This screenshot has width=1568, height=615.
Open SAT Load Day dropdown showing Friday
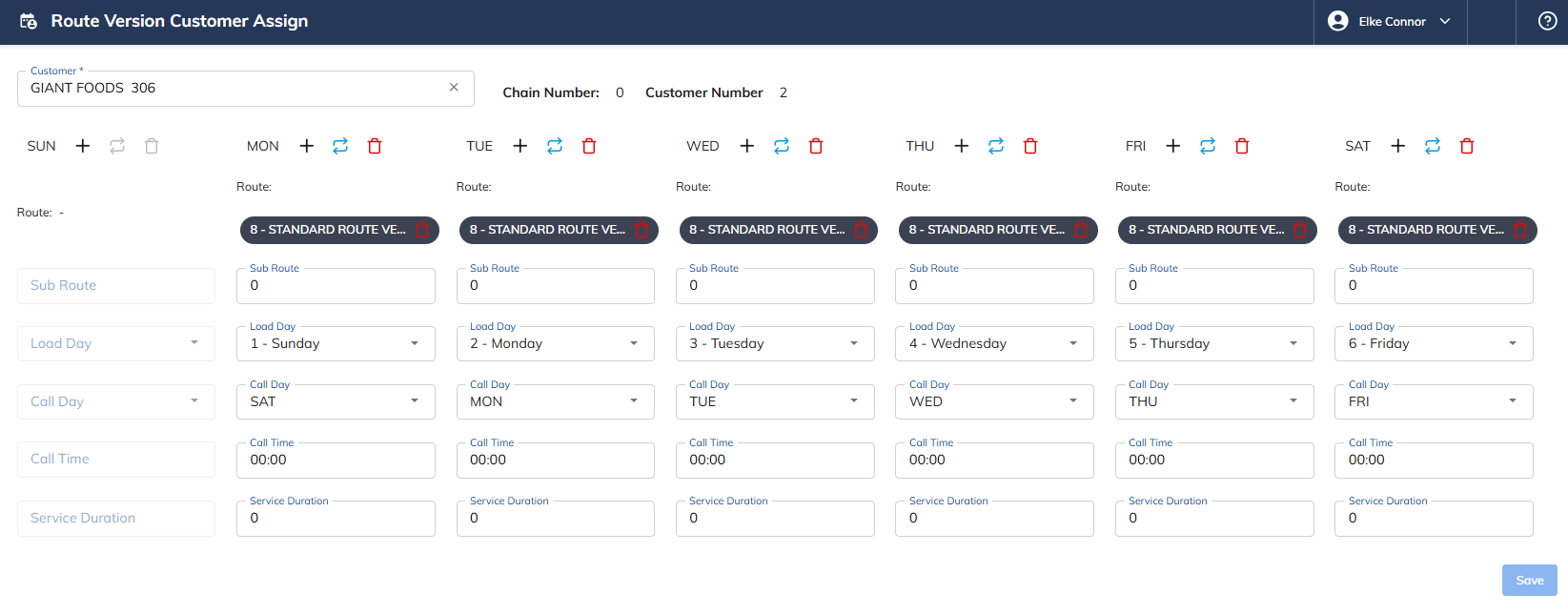(1435, 343)
